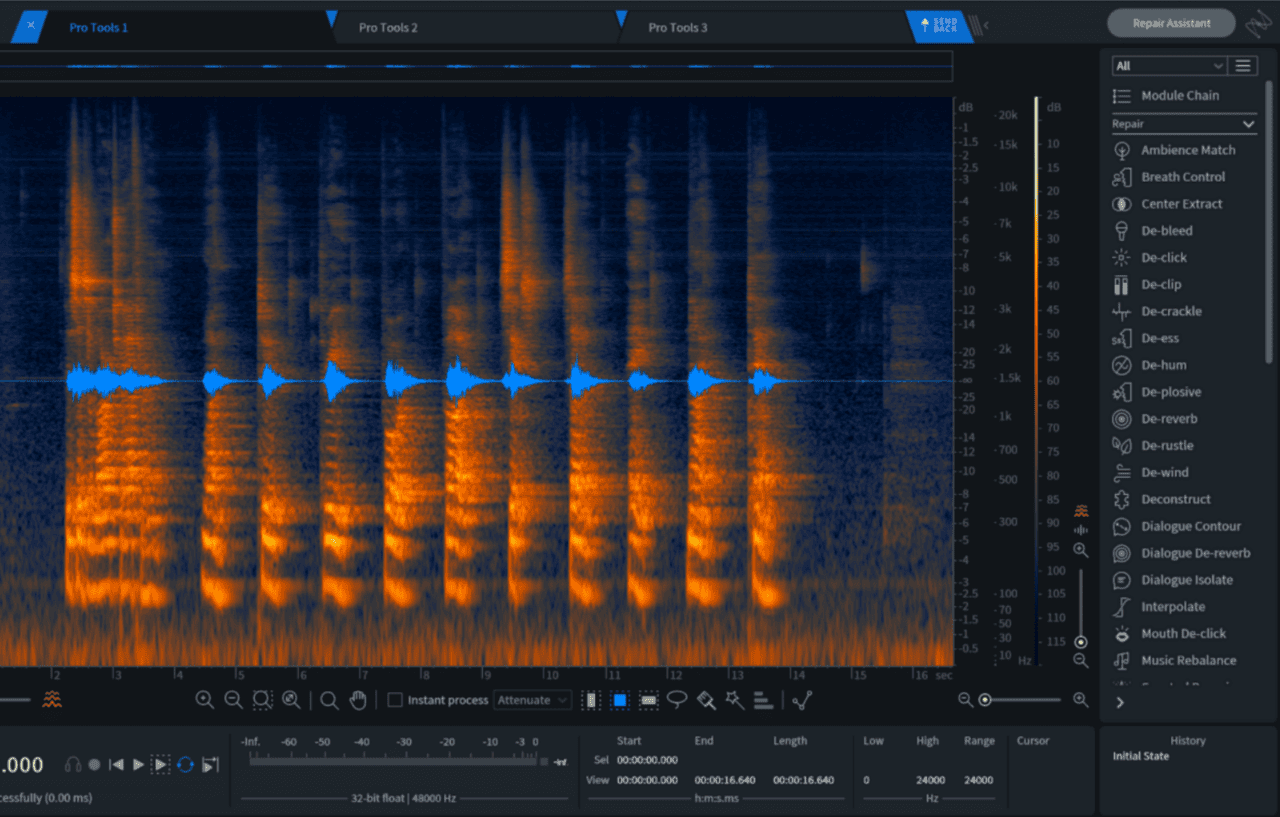Open the find similar event tool
Viewport: 1280px width, 817px height.
pos(802,700)
